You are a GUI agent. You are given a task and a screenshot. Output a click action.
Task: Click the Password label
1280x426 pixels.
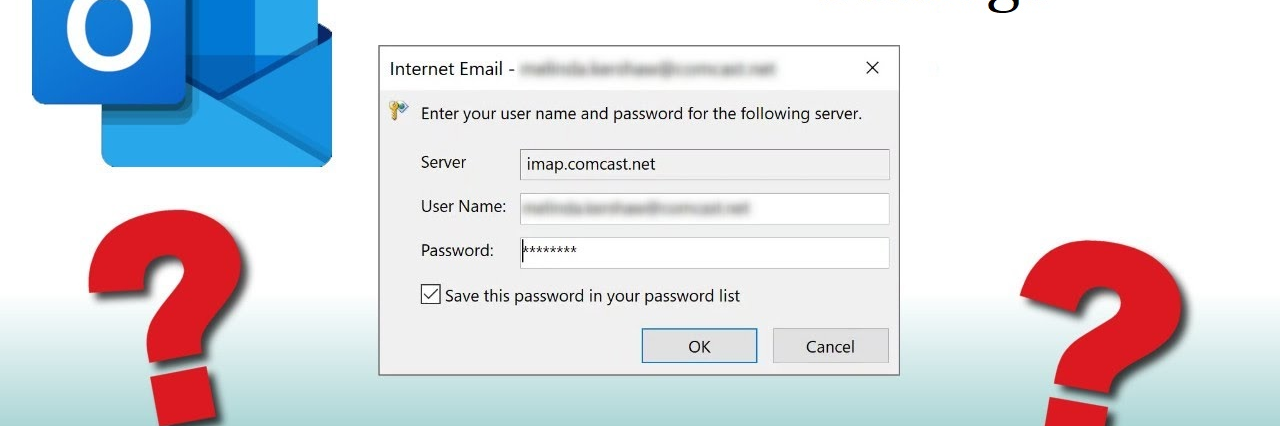[457, 251]
